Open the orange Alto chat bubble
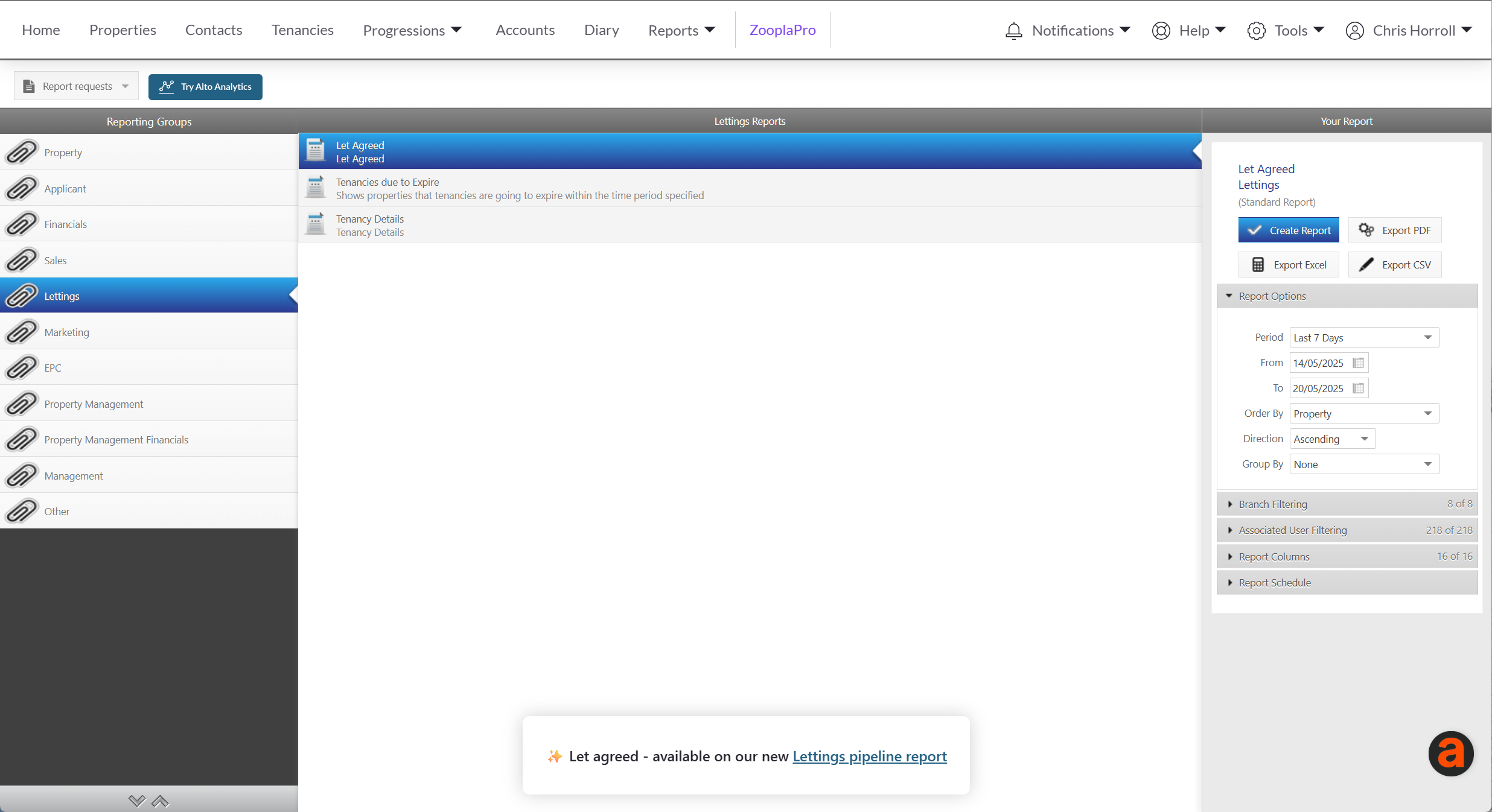 pyautogui.click(x=1451, y=753)
